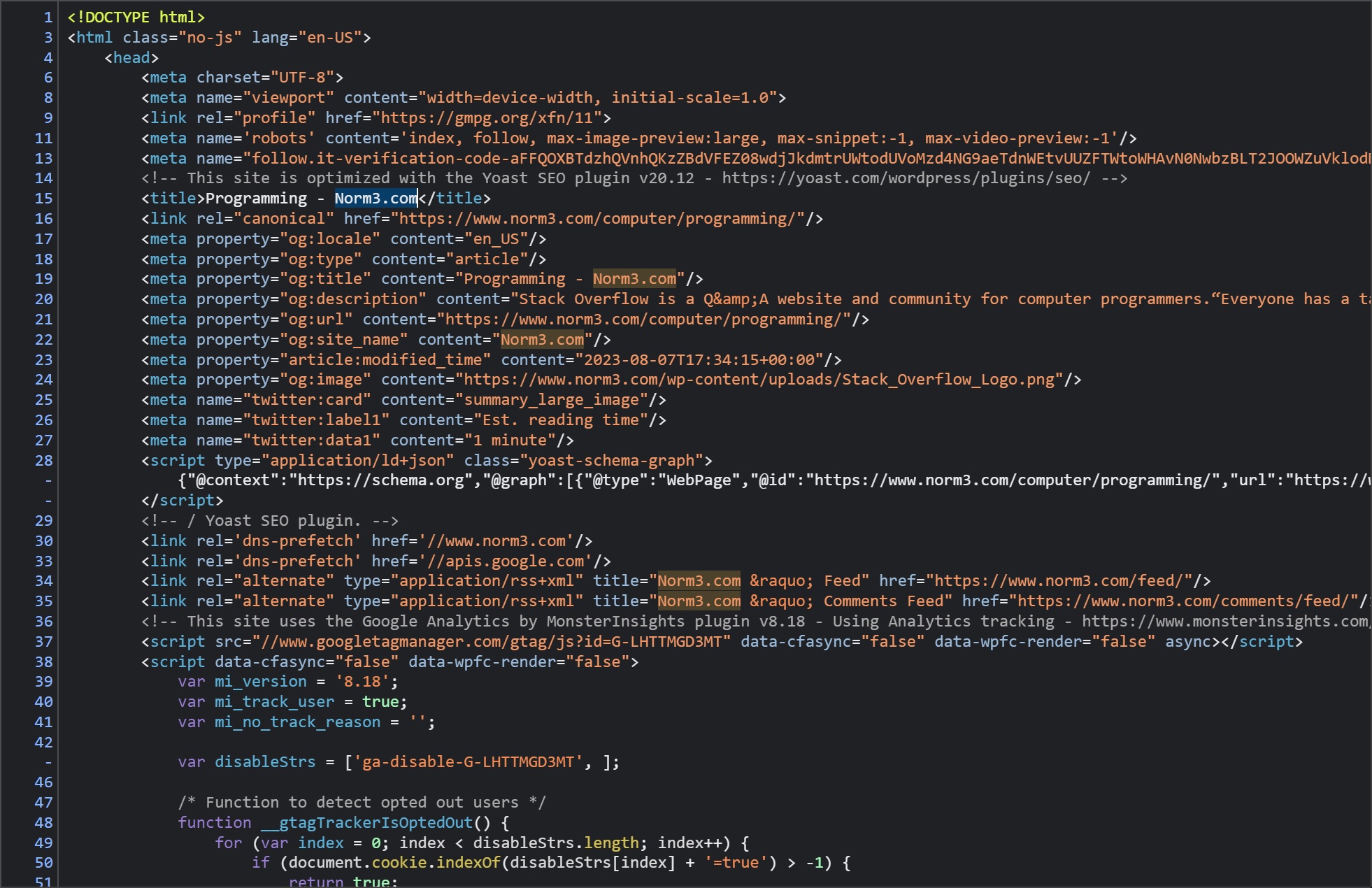The width and height of the screenshot is (1372, 888).
Task: Click the highlighted Norm3.com in the title tag
Action: click(x=376, y=199)
